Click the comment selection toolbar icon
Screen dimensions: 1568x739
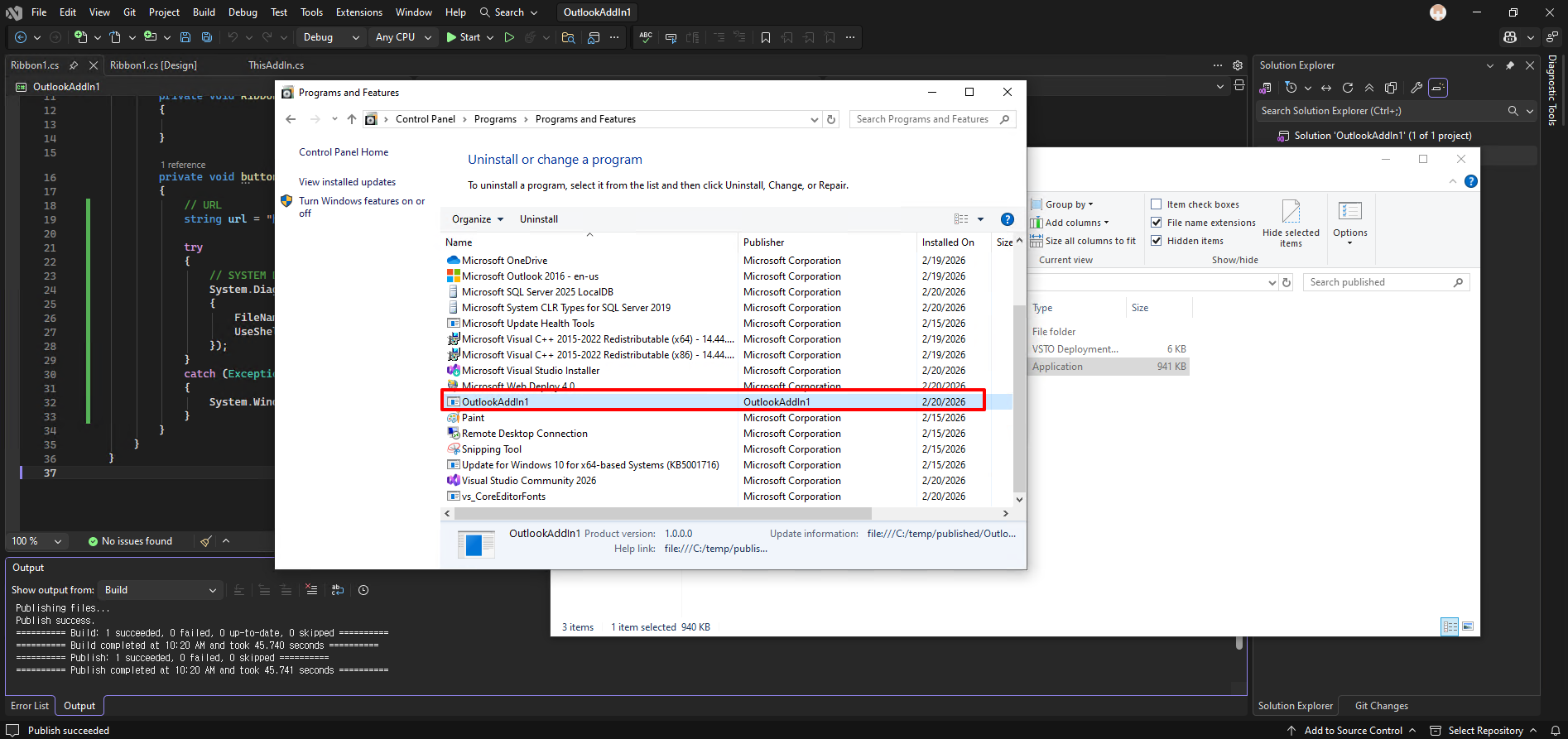pyautogui.click(x=671, y=37)
